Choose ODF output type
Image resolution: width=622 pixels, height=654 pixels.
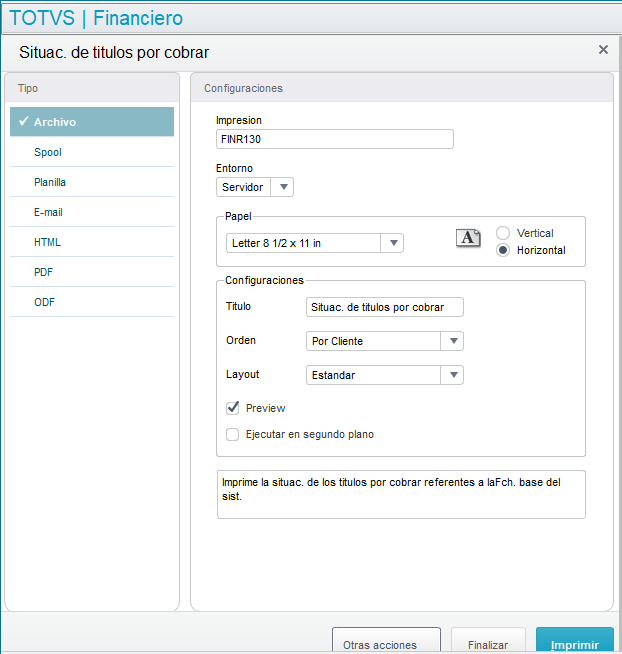point(92,302)
